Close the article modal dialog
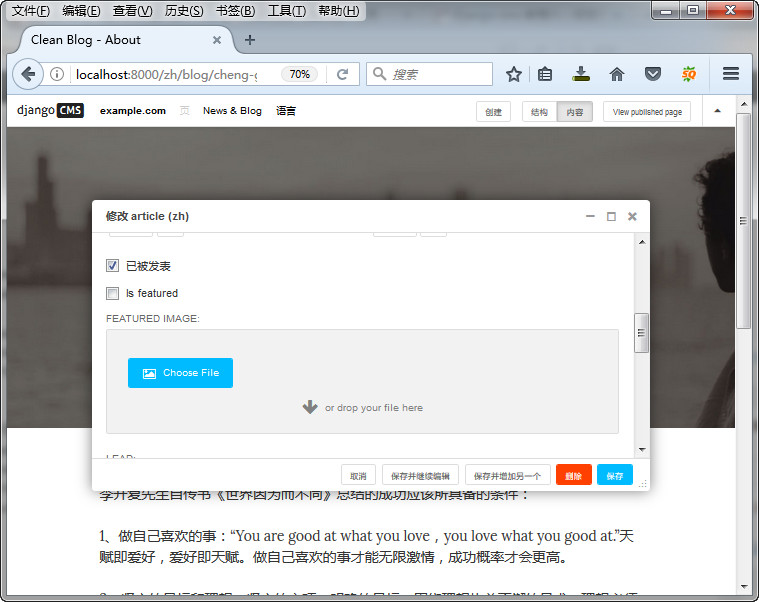This screenshot has width=759, height=602. 632,216
